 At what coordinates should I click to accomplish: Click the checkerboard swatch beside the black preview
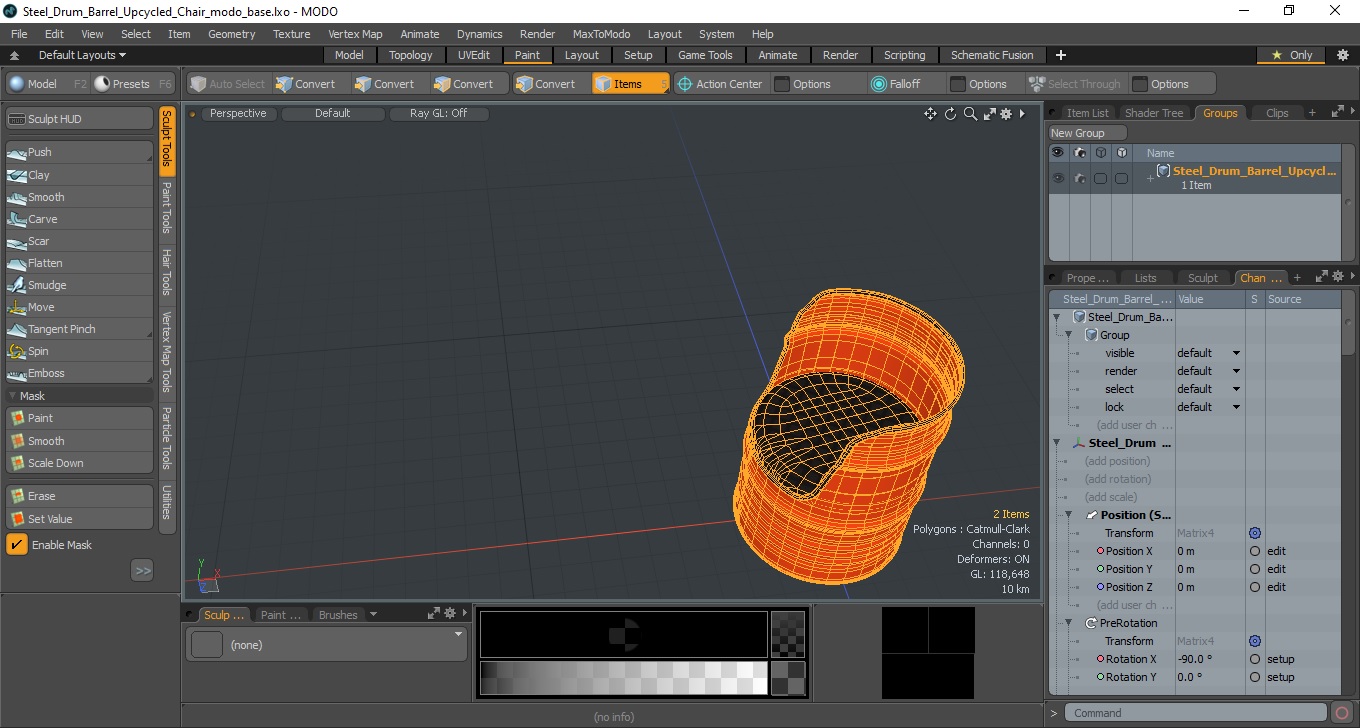click(788, 635)
